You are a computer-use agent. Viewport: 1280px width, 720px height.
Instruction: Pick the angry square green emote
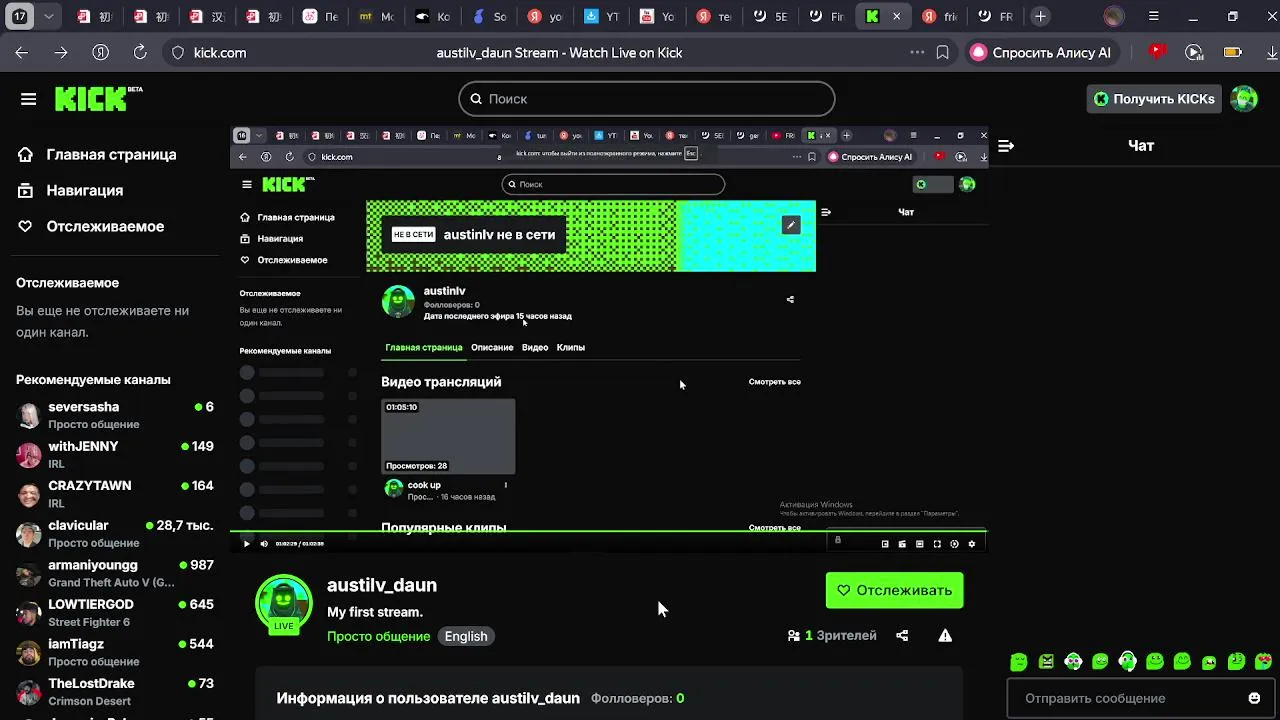(x=1046, y=662)
